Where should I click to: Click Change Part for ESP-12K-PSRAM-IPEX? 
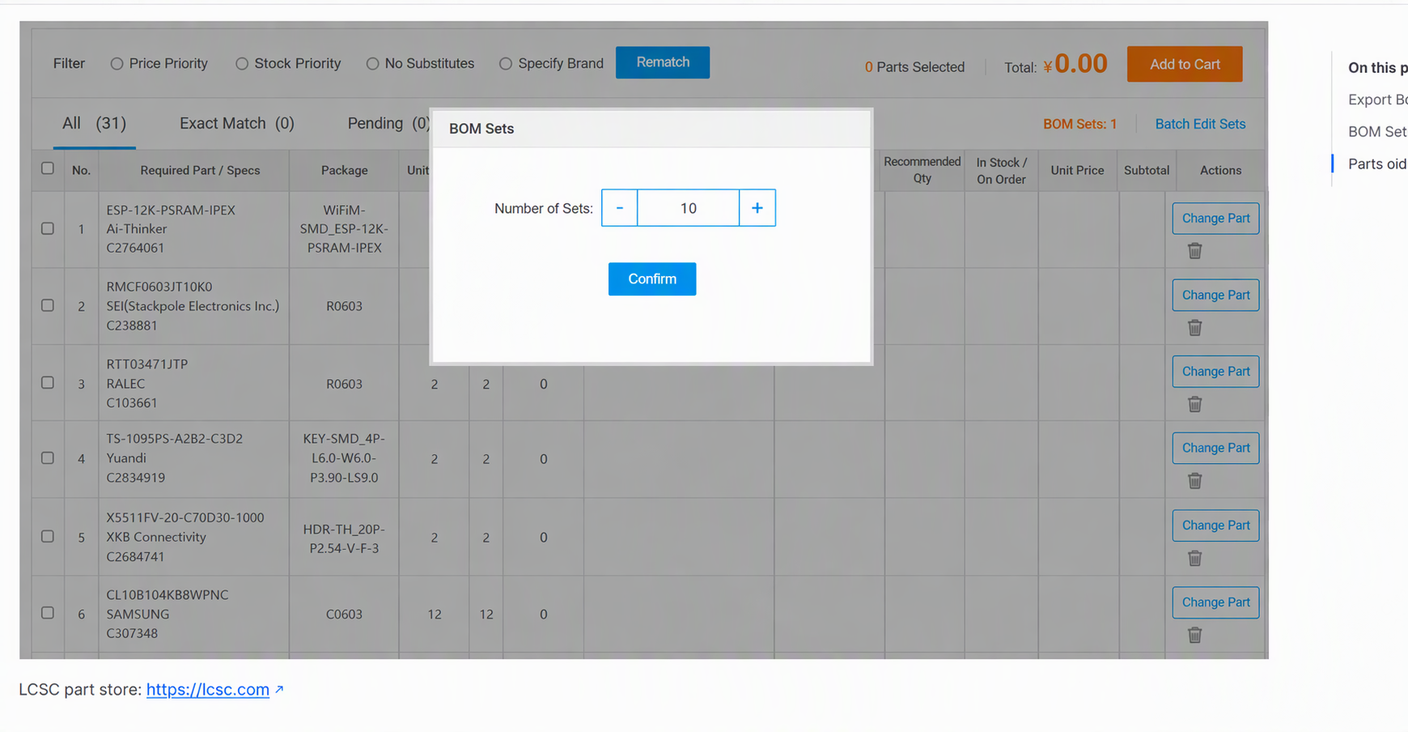1216,218
